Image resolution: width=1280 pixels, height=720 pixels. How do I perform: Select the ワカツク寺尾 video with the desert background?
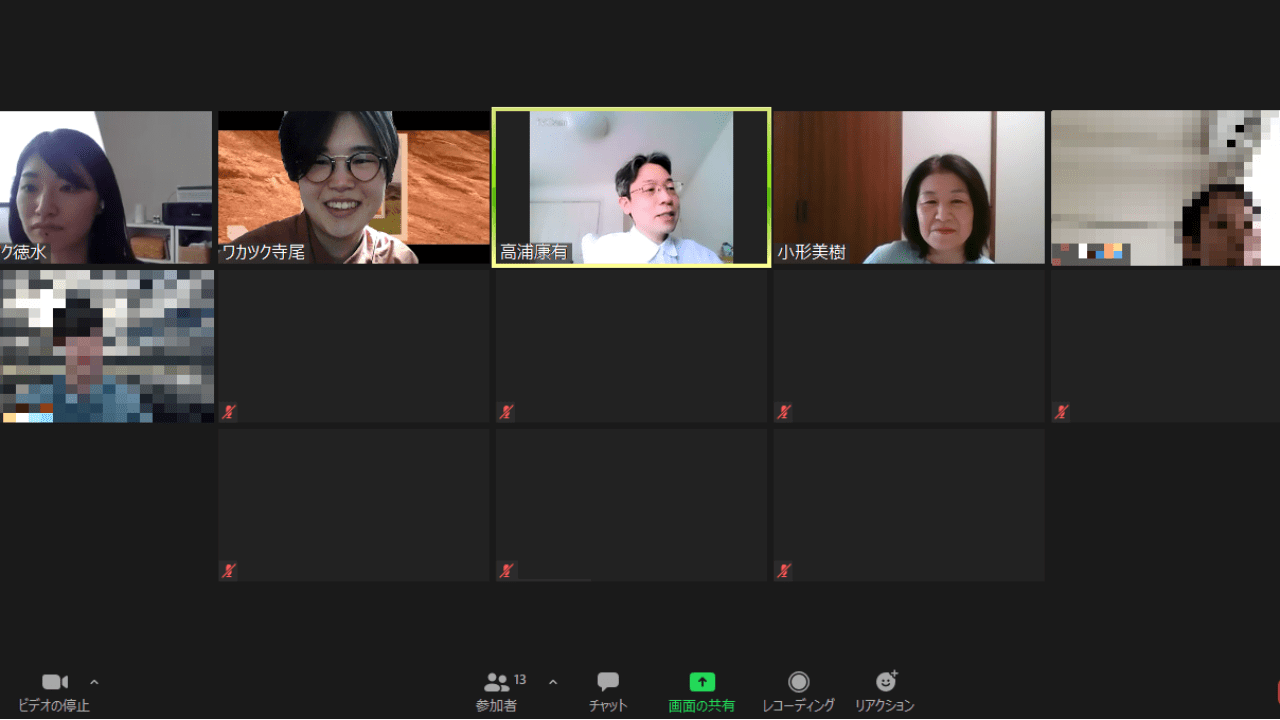[x=354, y=187]
